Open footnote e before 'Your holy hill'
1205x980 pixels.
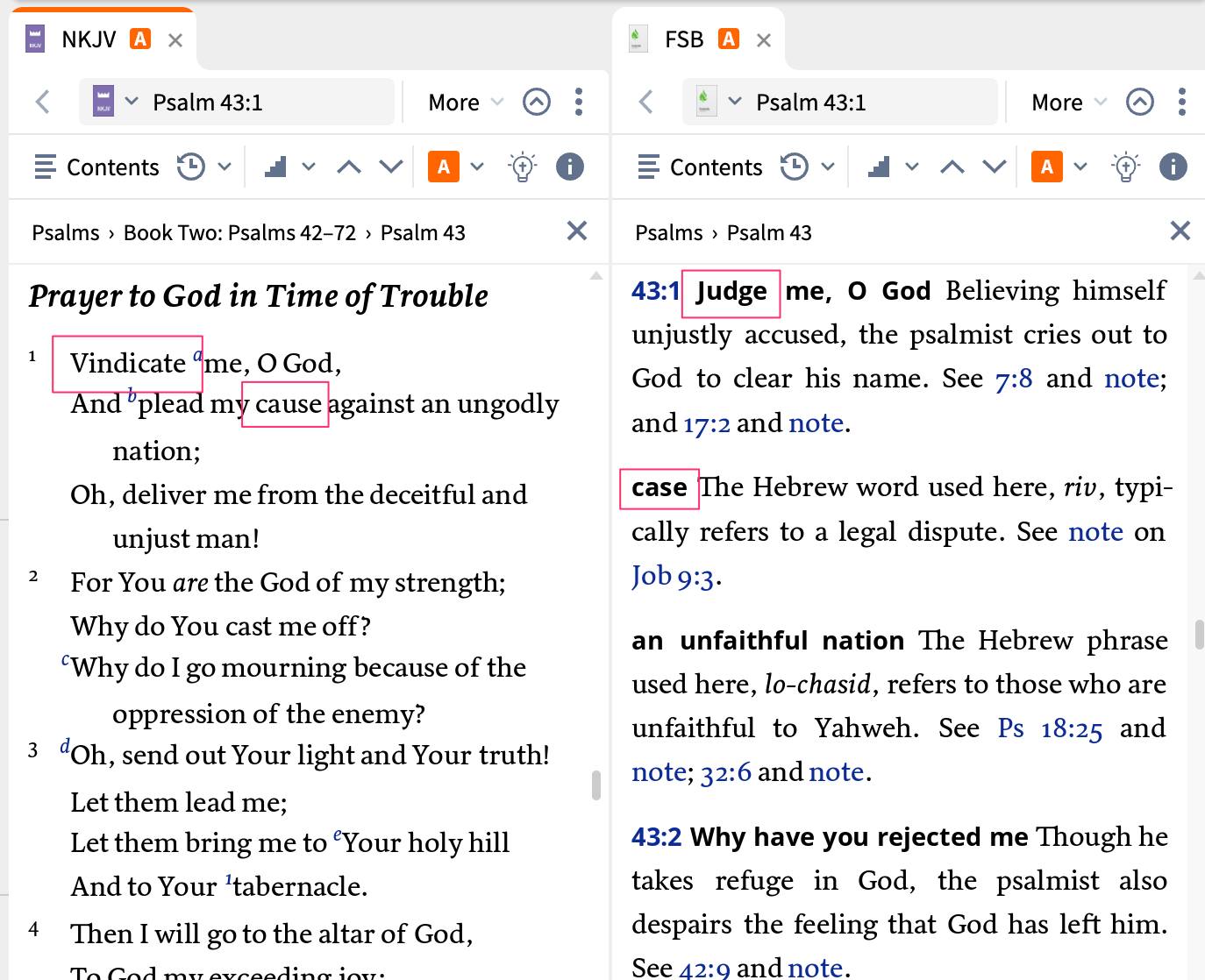pos(338,836)
